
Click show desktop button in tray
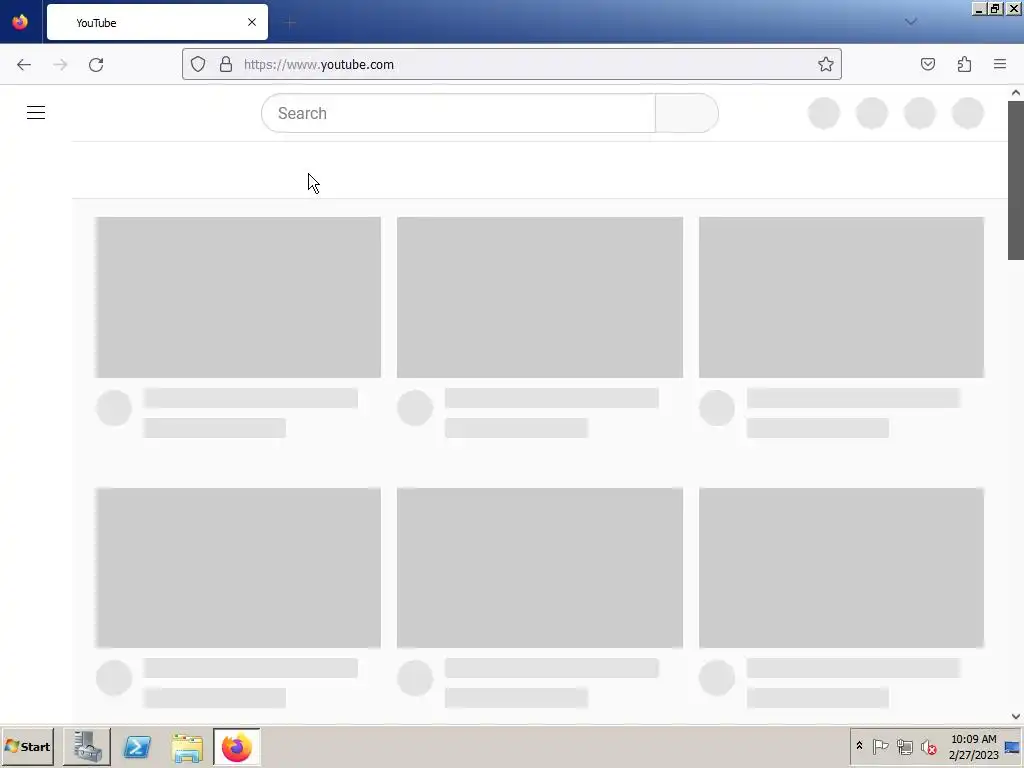pos(1012,747)
